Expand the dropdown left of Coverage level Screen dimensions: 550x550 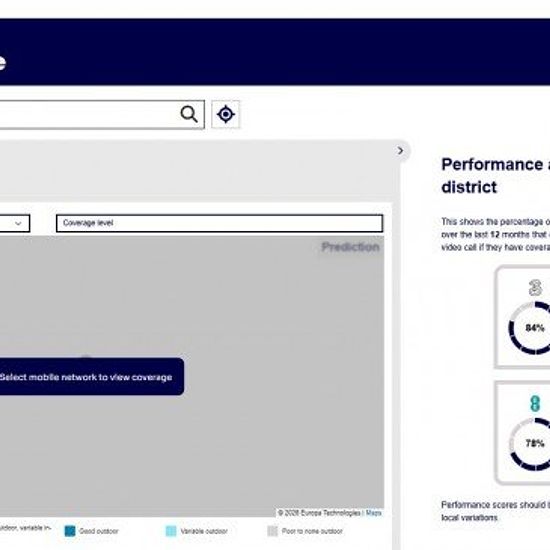pyautogui.click(x=15, y=223)
